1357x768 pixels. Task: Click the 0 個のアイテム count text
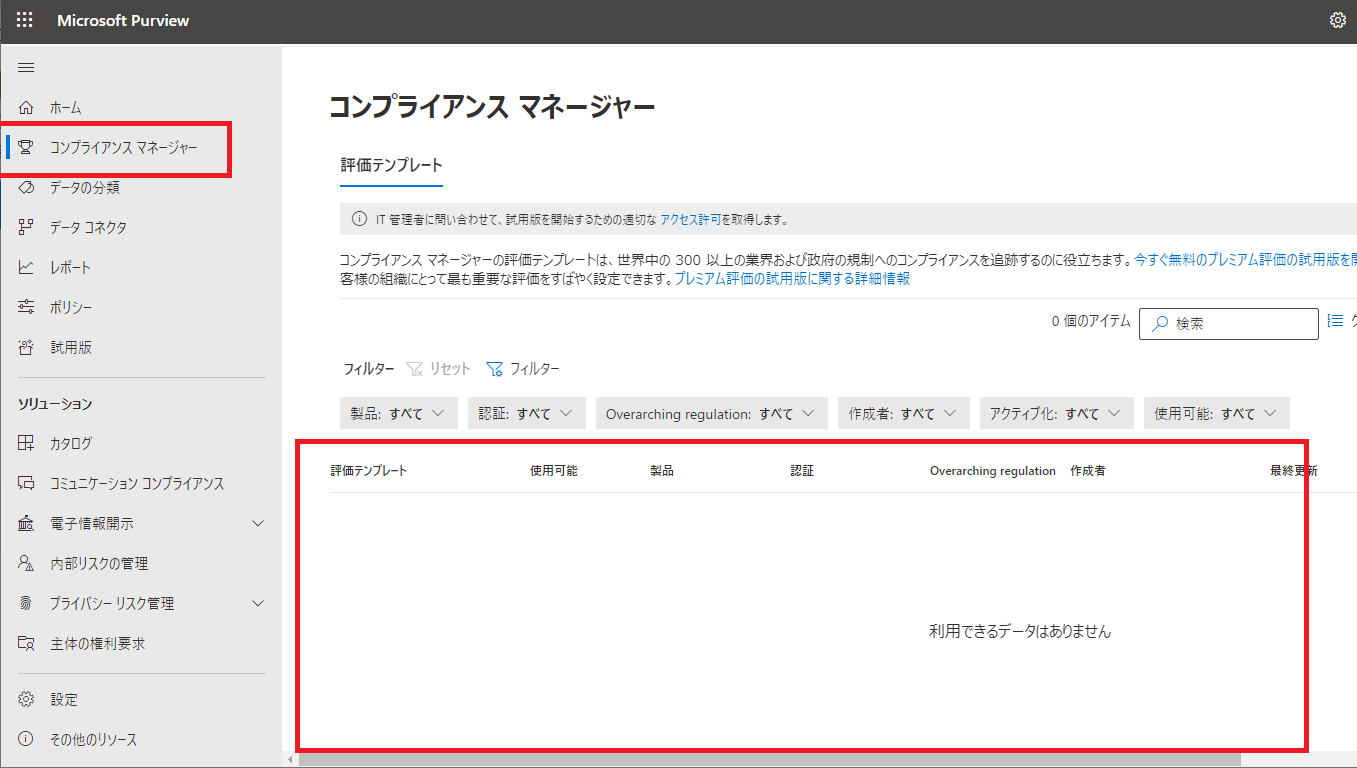click(x=1091, y=321)
